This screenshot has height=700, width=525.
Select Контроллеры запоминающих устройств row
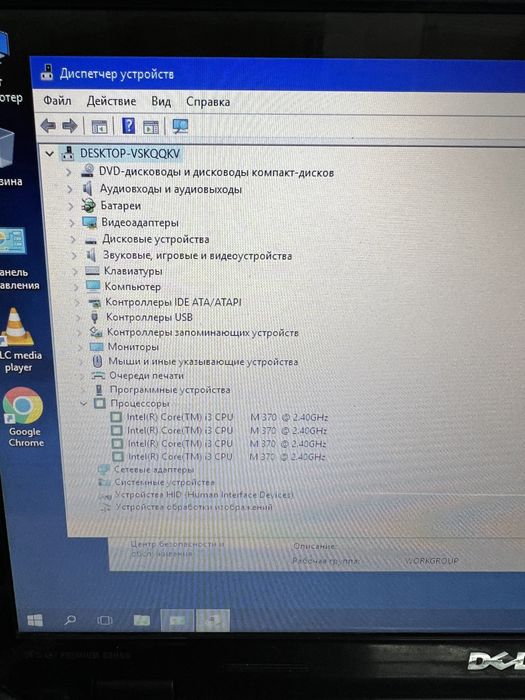tap(203, 333)
